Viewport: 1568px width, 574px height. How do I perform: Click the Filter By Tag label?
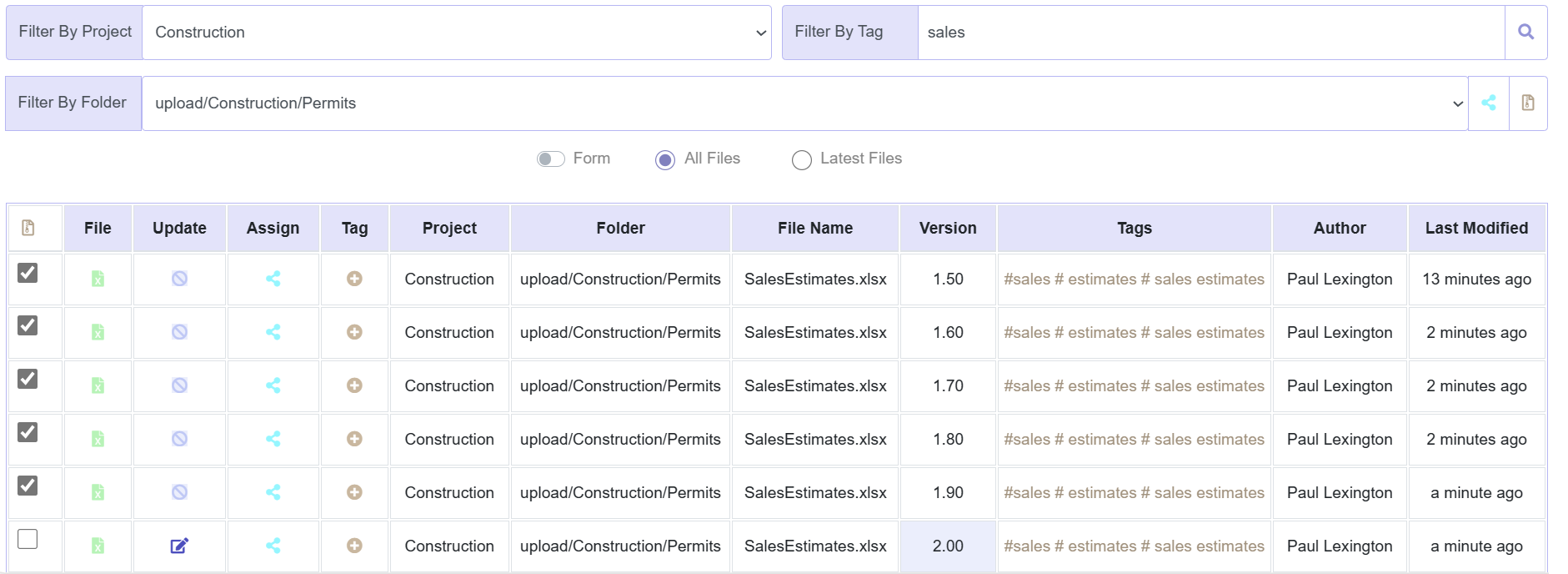849,32
